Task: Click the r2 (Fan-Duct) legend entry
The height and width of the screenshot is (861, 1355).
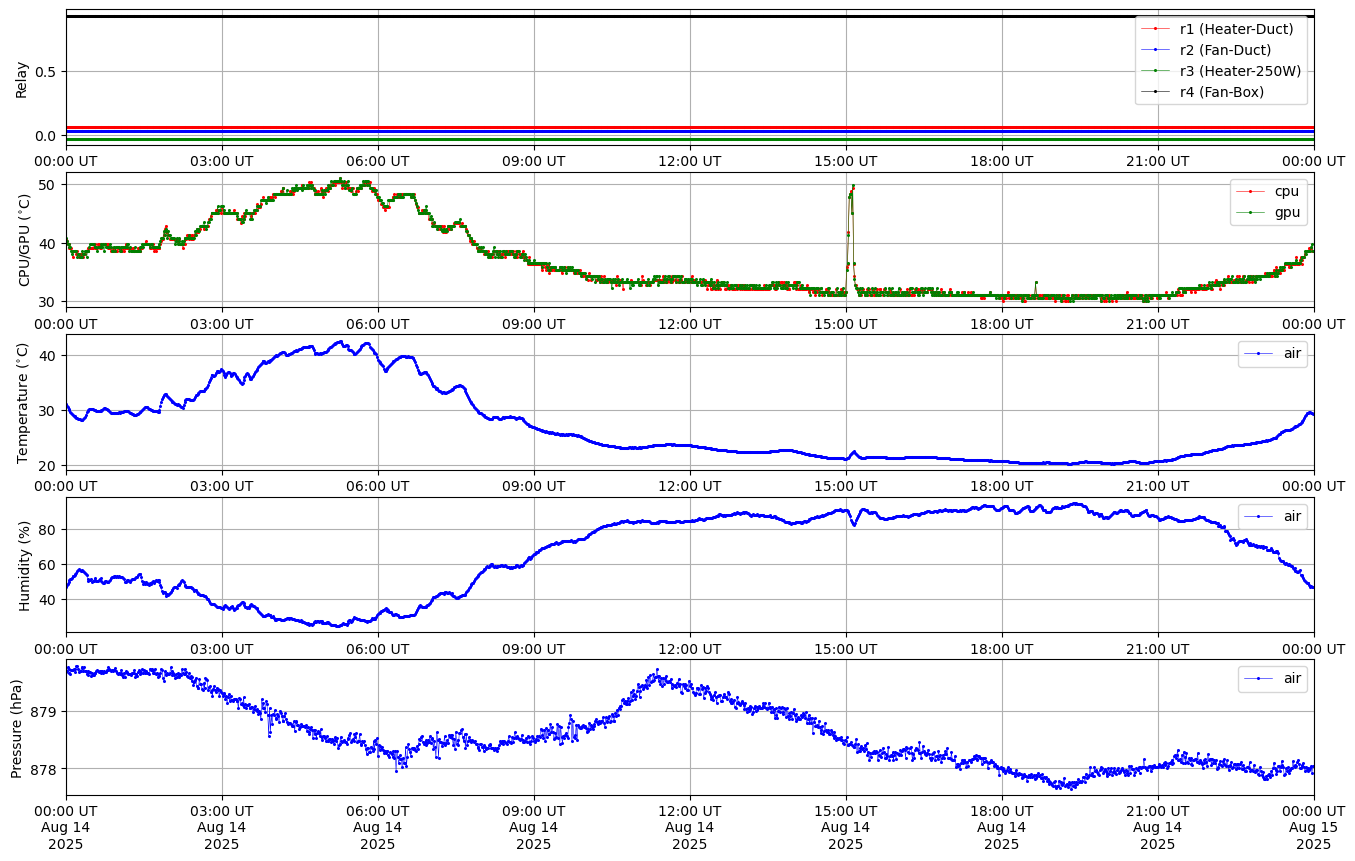Action: click(x=1206, y=50)
